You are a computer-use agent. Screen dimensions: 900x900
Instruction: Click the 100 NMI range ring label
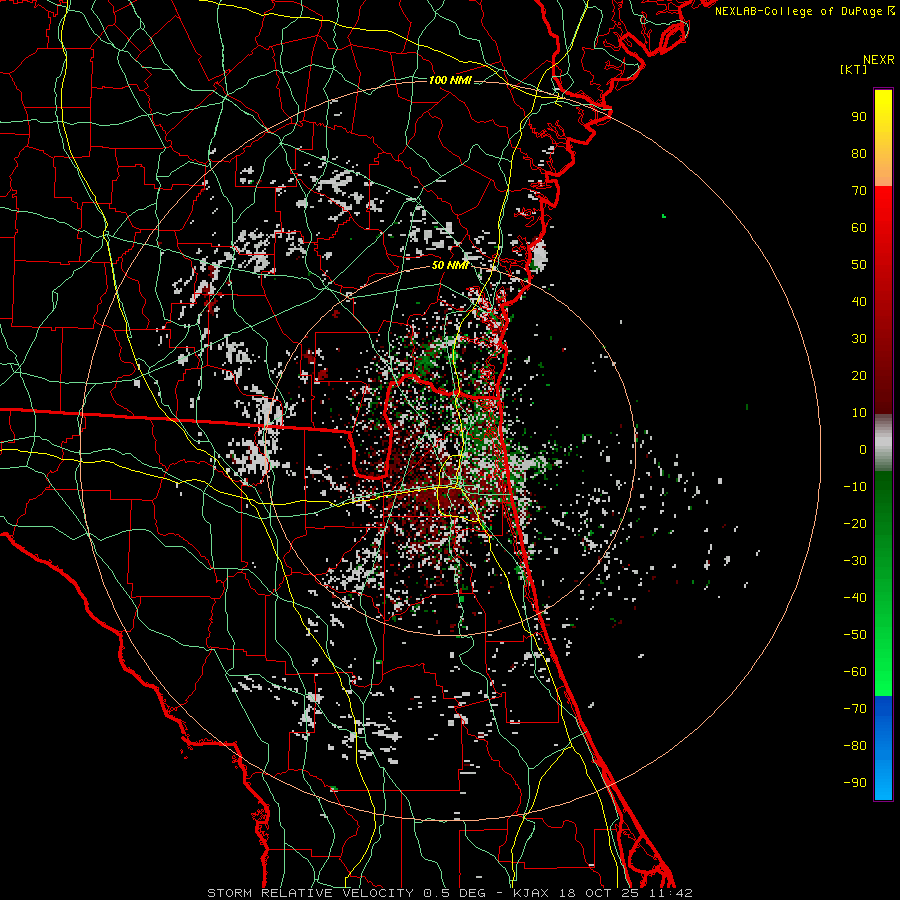(450, 80)
